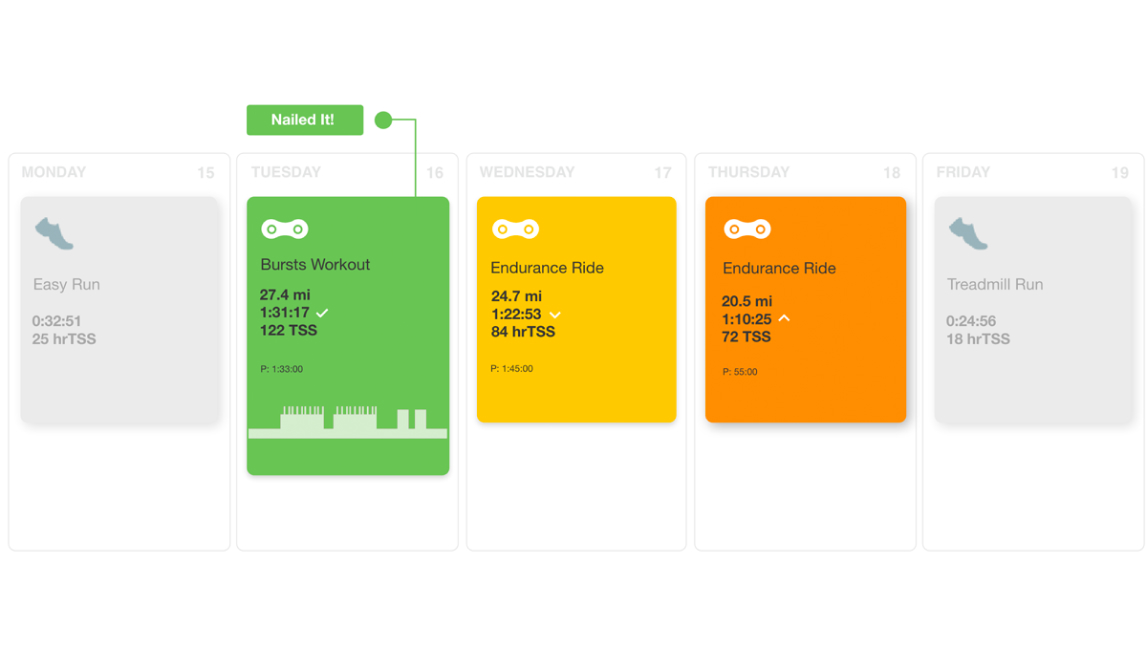Click the 0:24:56 duration on Treadmill Run
Image resolution: width=1147 pixels, height=645 pixels.
click(x=971, y=321)
